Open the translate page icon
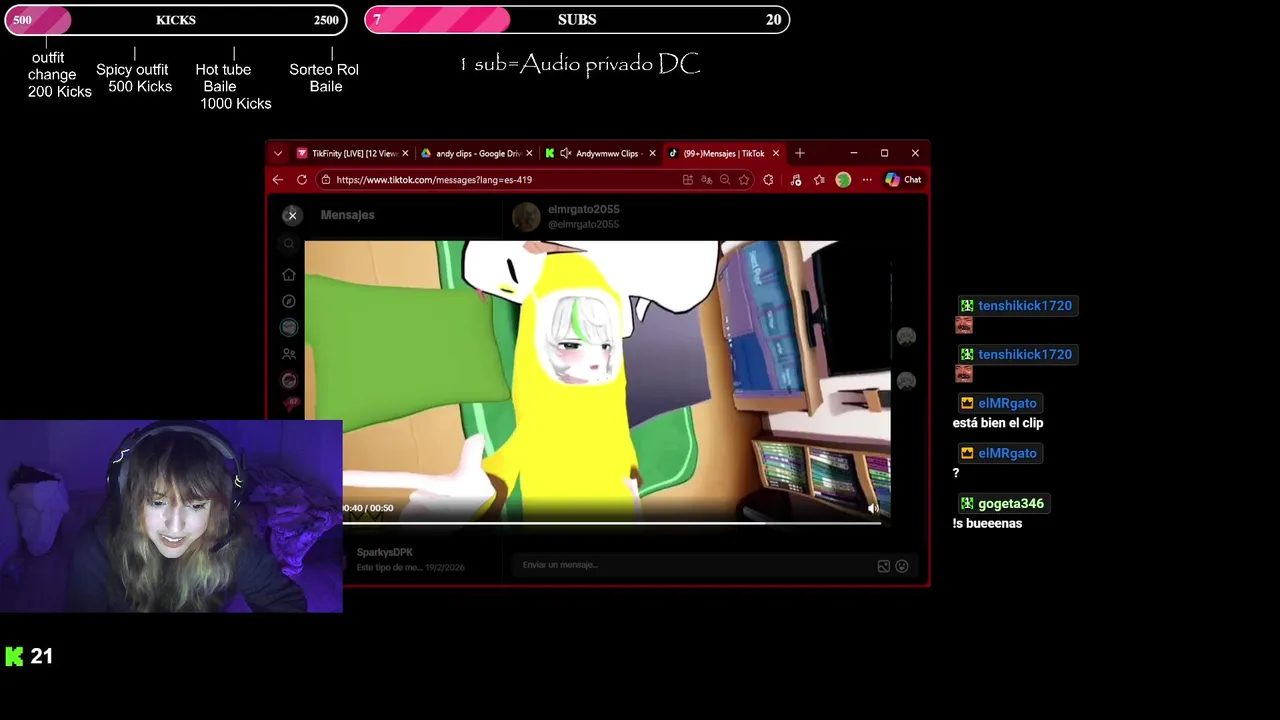Viewport: 1280px width, 720px height. point(706,180)
